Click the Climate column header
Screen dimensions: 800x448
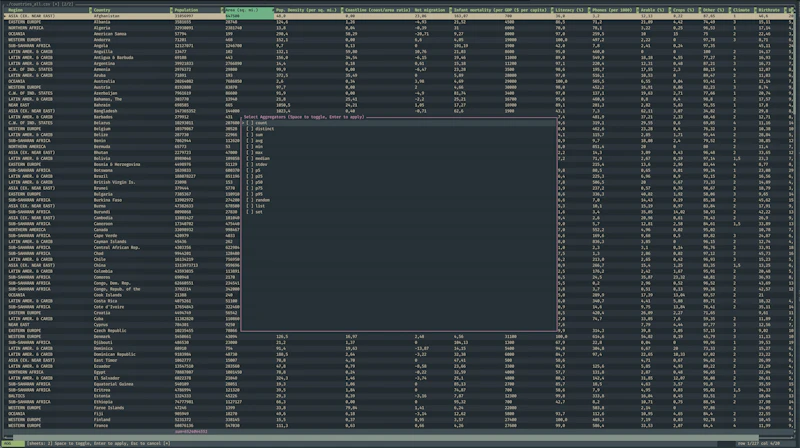pos(741,10)
